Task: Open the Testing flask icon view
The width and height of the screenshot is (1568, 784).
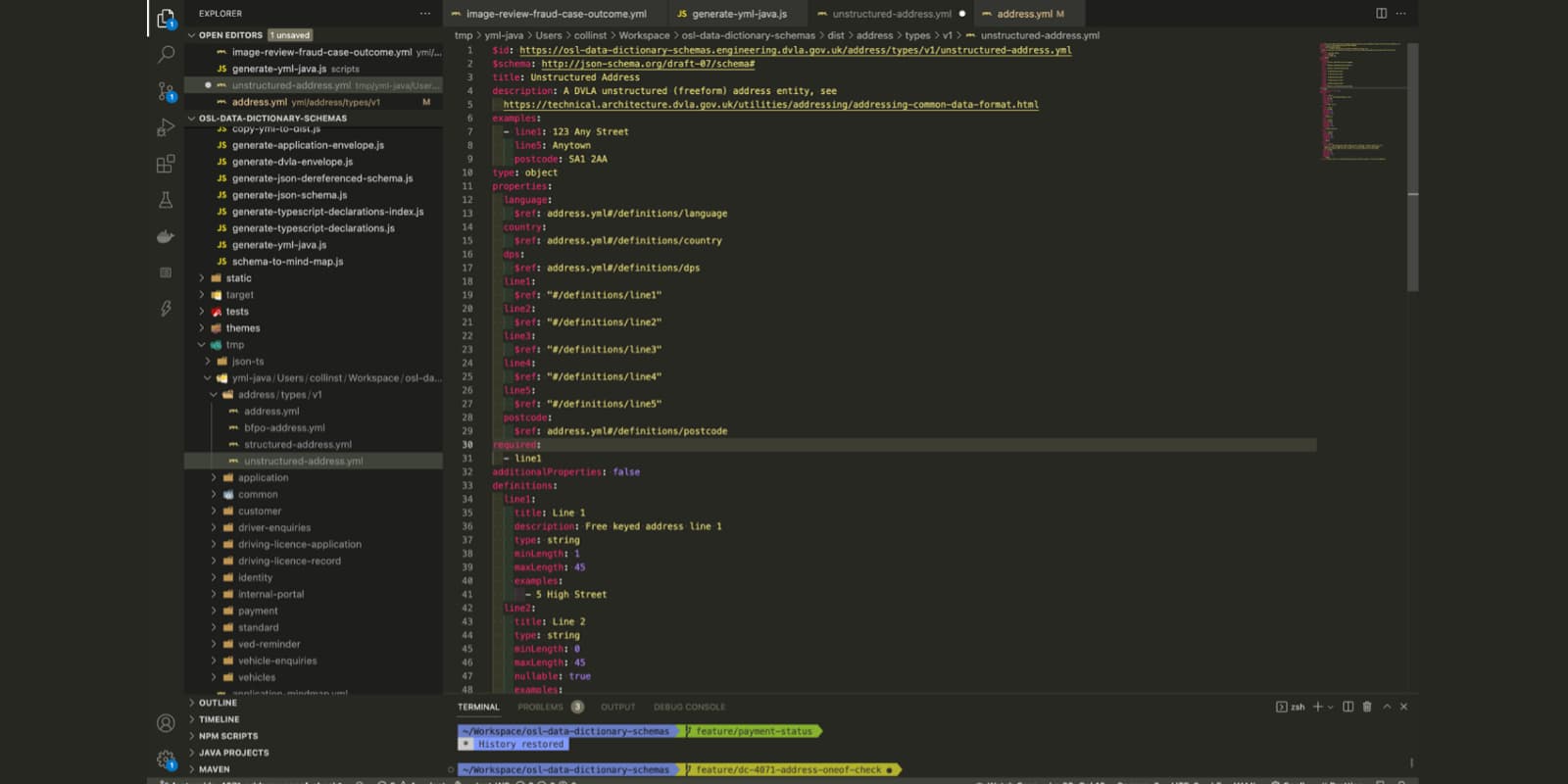Action: tap(166, 200)
